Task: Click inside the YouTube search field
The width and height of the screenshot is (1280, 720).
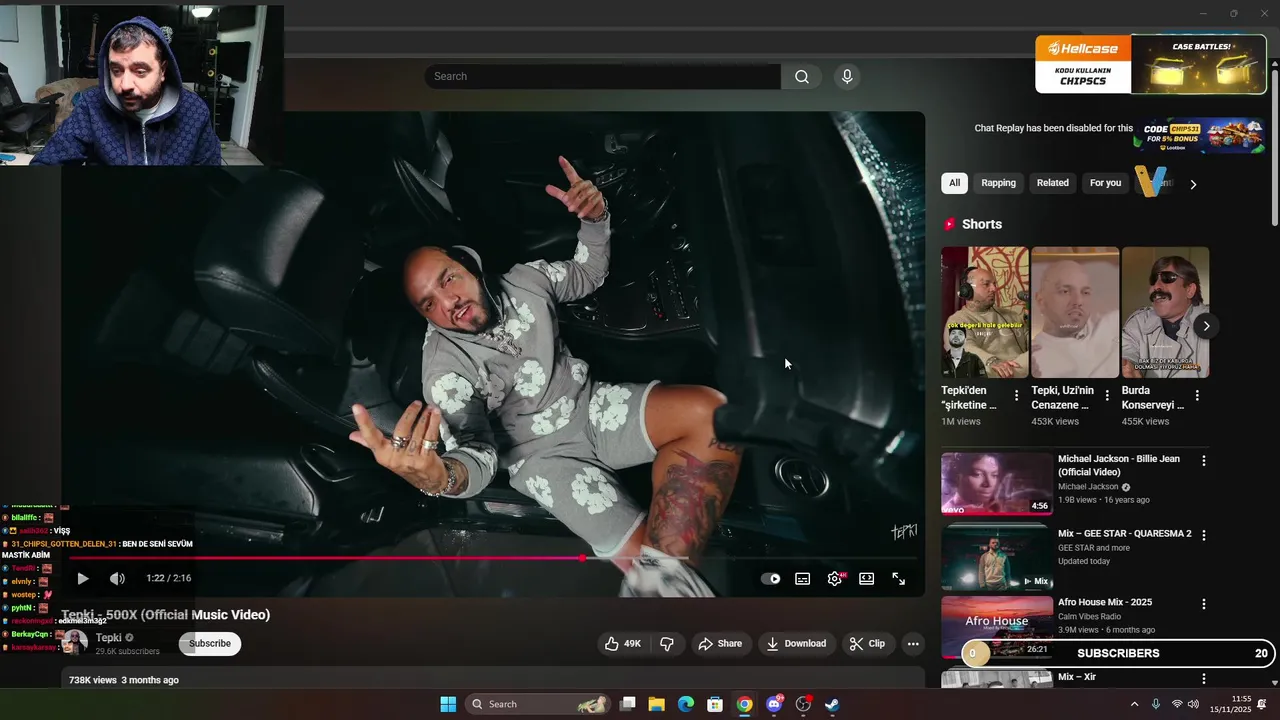Action: 603,77
